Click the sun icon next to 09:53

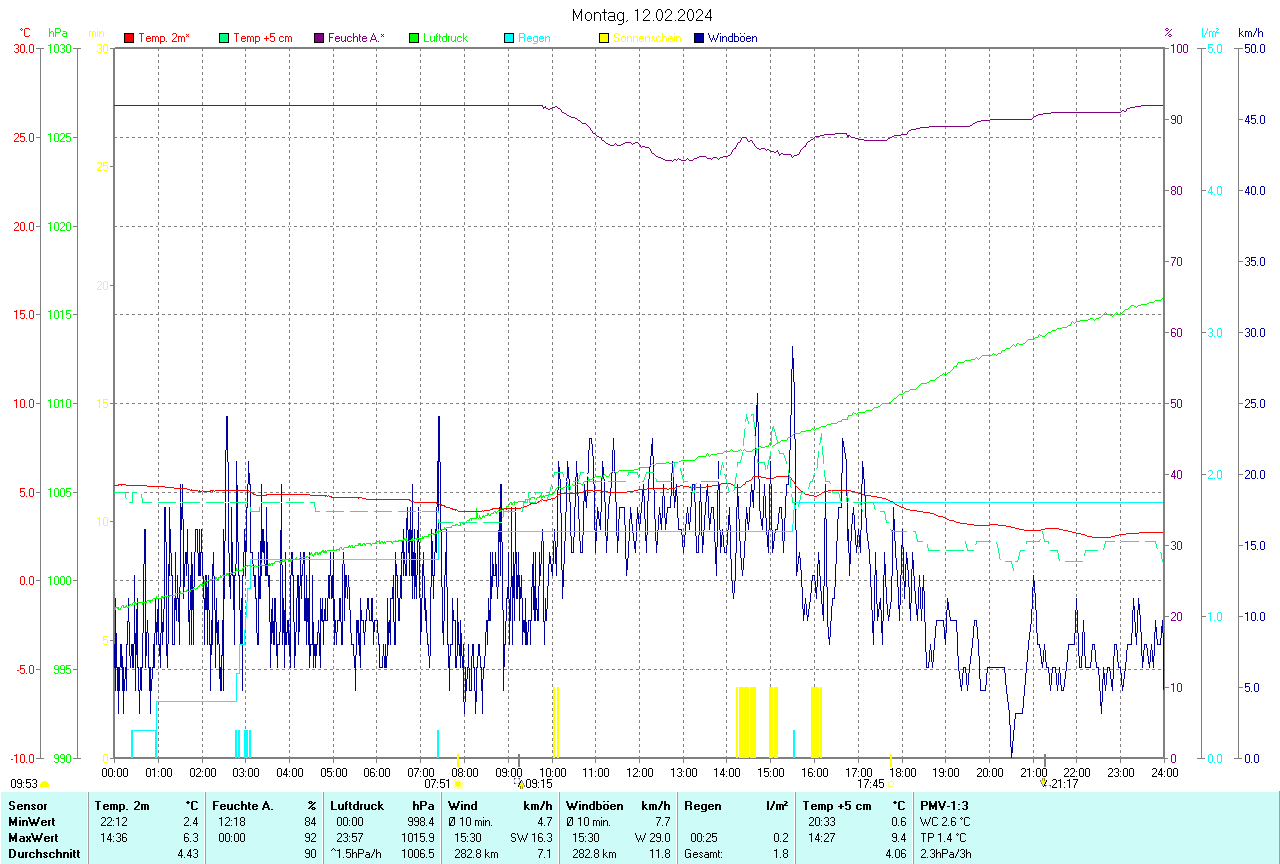coord(45,785)
